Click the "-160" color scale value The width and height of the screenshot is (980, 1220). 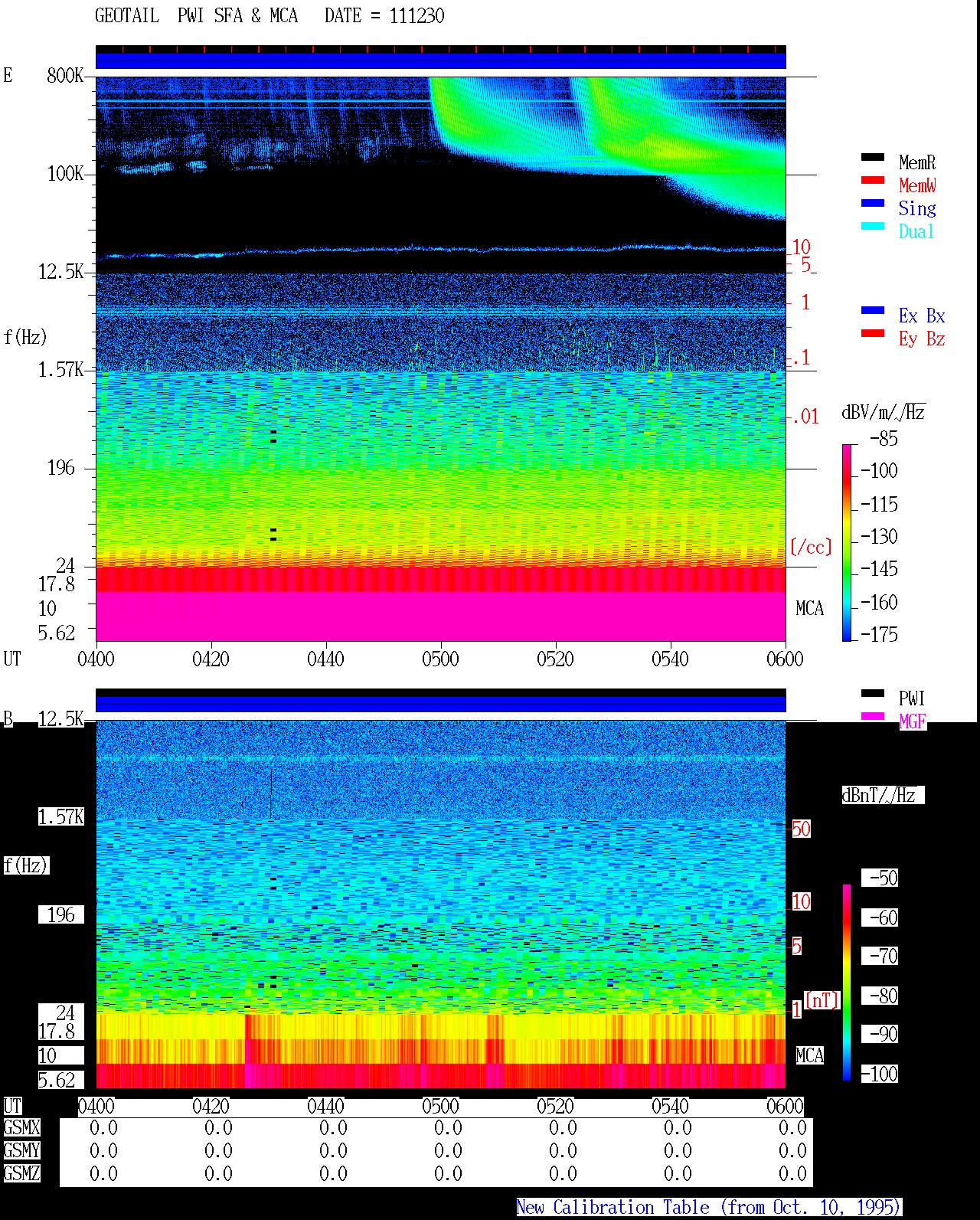click(879, 602)
